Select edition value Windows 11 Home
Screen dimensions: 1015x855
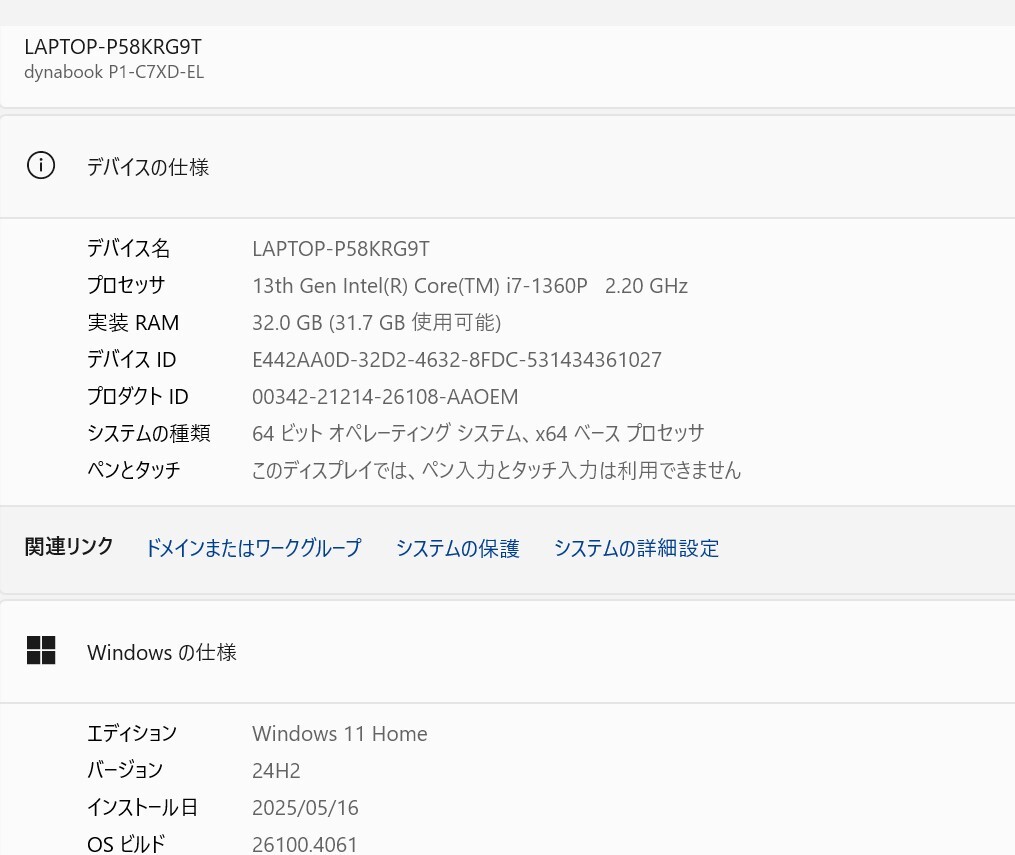[x=340, y=734]
